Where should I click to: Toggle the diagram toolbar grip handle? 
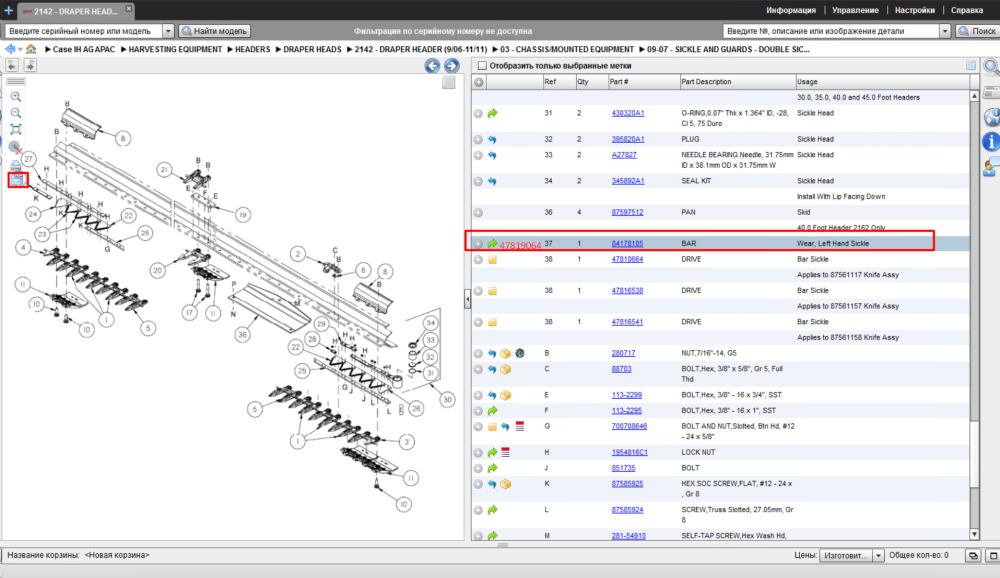[x=16, y=82]
